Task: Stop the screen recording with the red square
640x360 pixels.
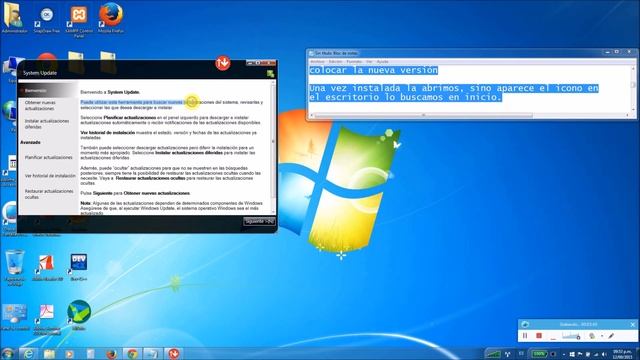Action: coord(539,336)
